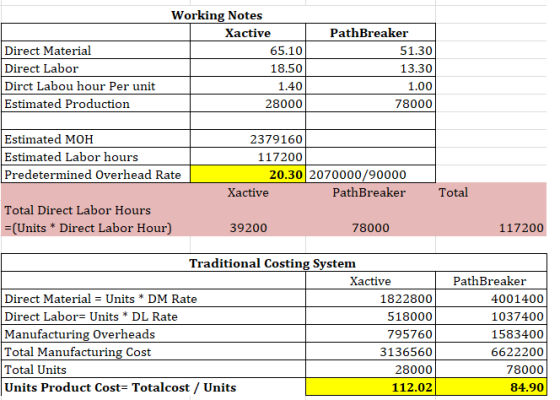Click the PathBreaker header in Working Notes

(x=369, y=33)
